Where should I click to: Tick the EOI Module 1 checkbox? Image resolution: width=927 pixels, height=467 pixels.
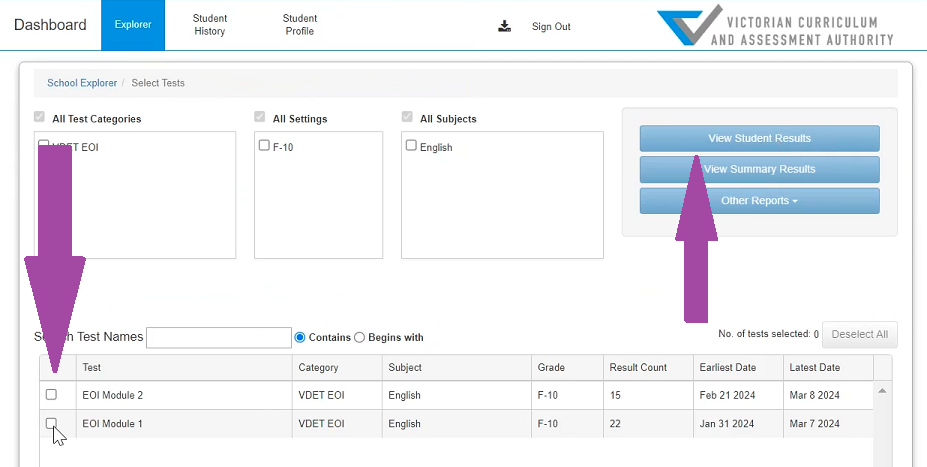point(51,423)
